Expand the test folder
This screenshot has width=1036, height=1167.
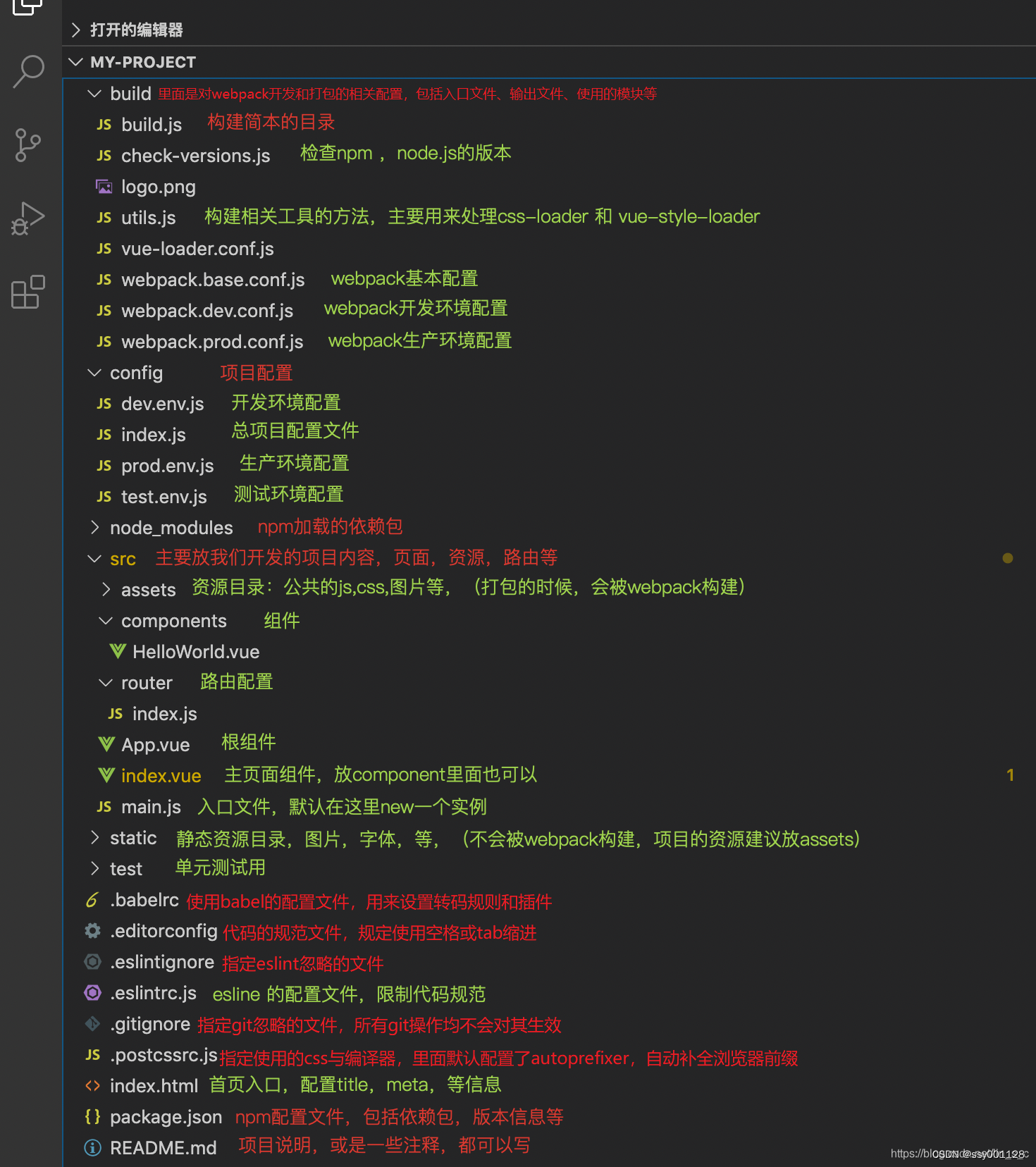click(94, 869)
